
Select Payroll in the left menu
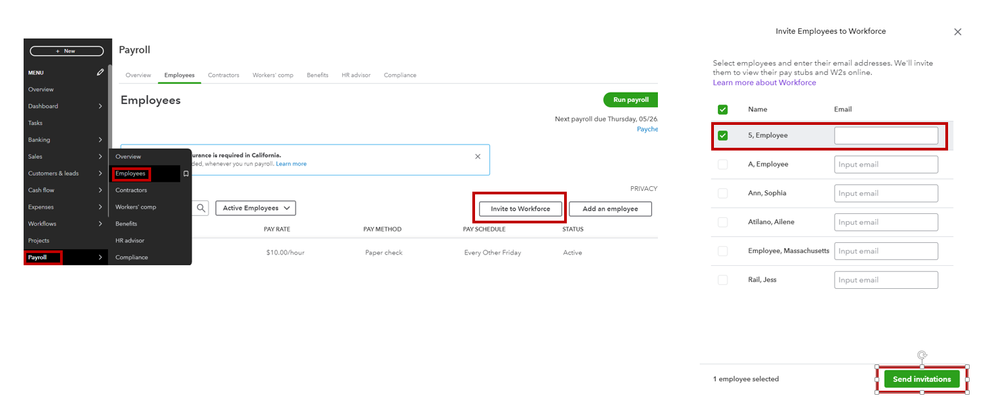[38, 257]
